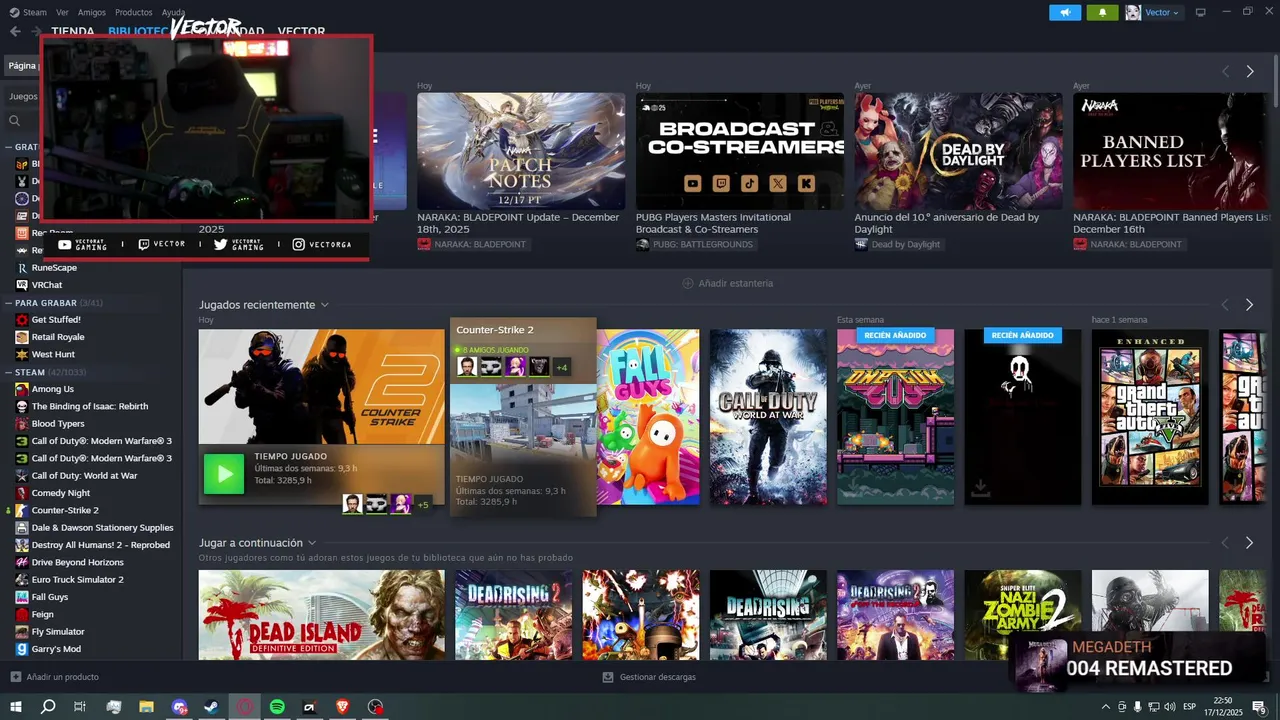
Task: Open the Spotify taskbar icon
Action: [x=277, y=707]
